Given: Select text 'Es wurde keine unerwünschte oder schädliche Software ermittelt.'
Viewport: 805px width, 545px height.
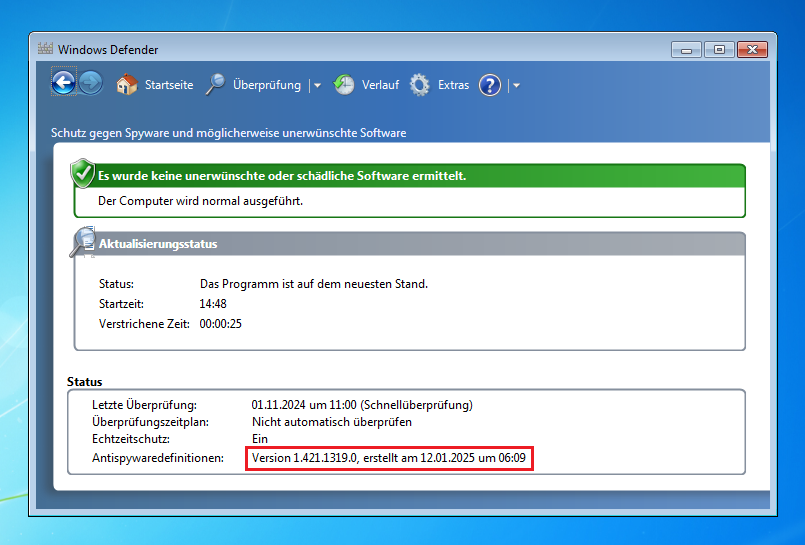Looking at the screenshot, I should (282, 176).
